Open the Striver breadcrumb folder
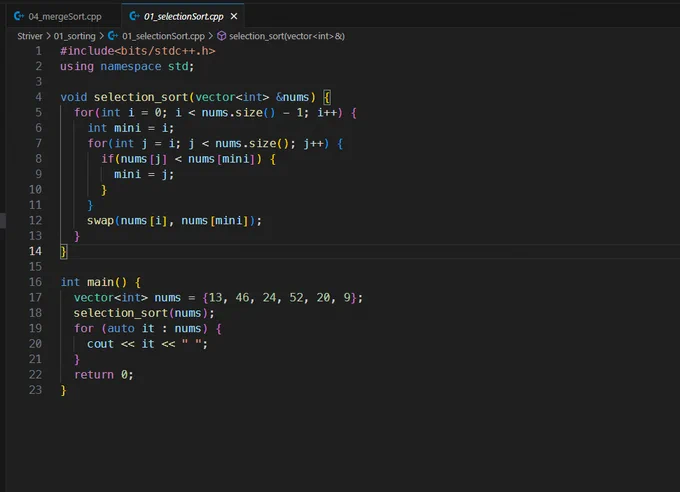Image resolution: width=680 pixels, height=492 pixels. (30, 36)
